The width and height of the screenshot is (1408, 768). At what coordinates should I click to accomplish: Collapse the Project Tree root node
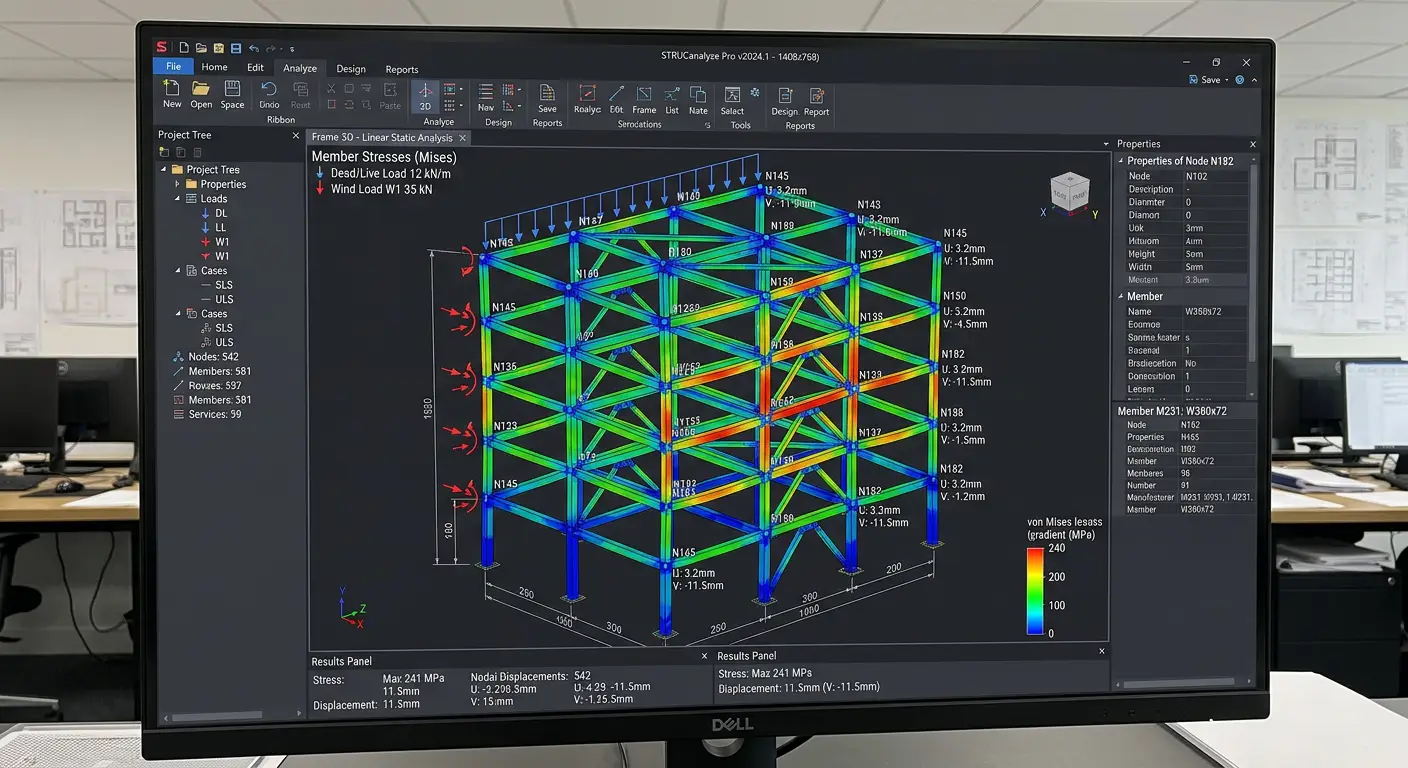point(165,170)
